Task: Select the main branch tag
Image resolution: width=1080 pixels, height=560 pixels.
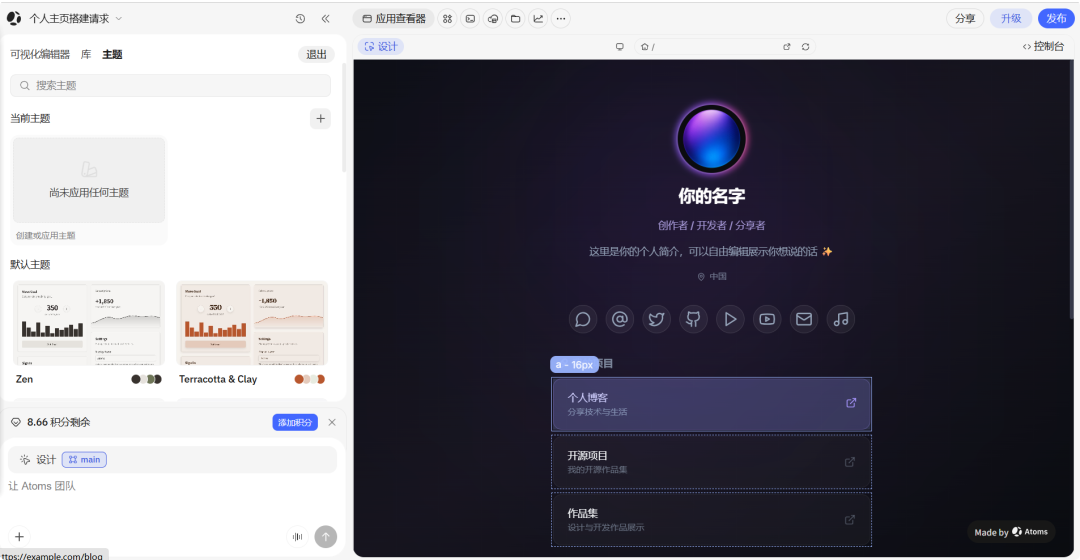Action: [84, 459]
